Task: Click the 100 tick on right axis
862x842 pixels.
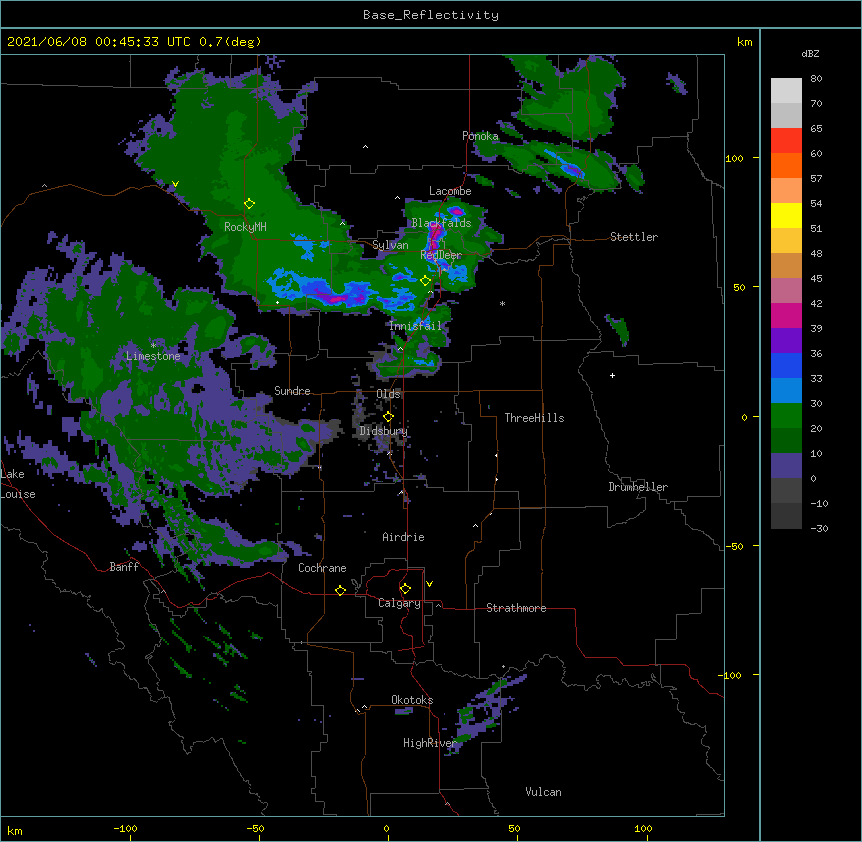Action: pos(734,158)
